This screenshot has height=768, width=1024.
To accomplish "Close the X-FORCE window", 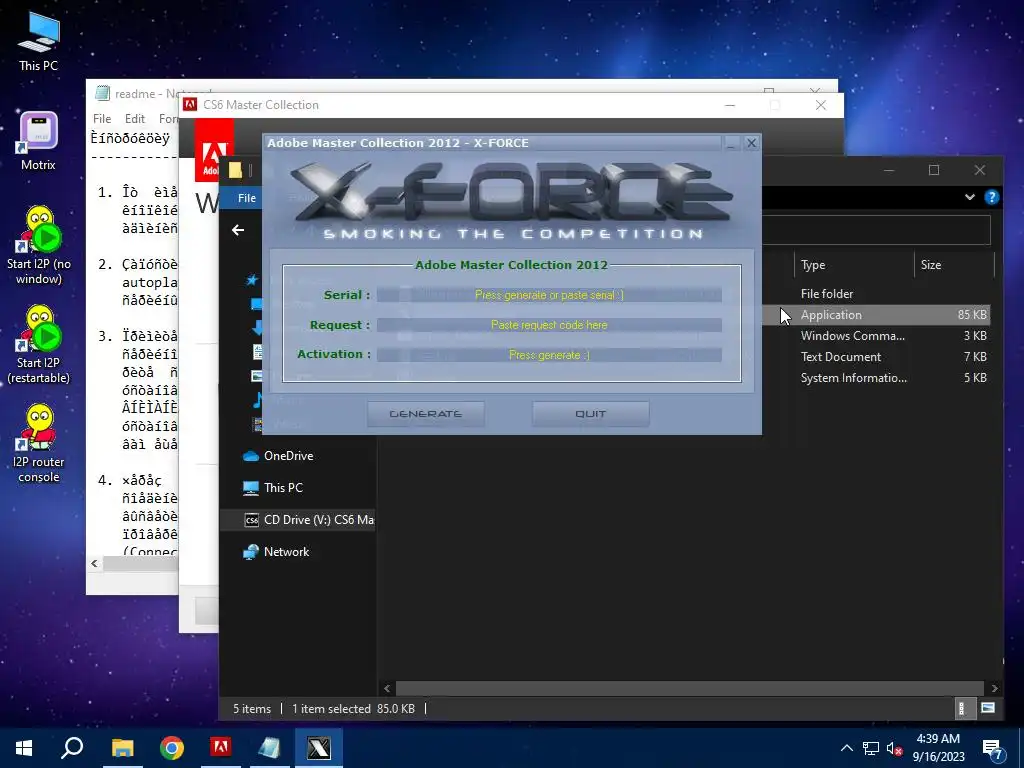I will click(752, 143).
